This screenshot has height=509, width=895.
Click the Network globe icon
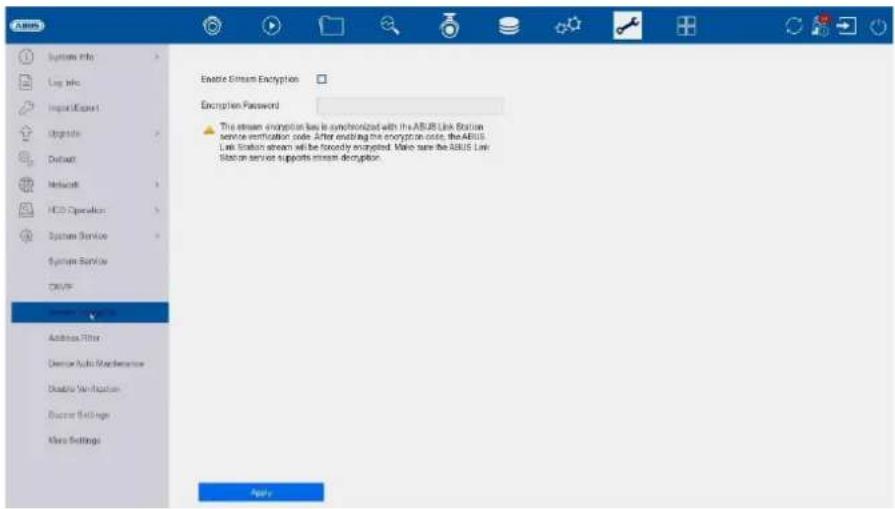tap(26, 184)
